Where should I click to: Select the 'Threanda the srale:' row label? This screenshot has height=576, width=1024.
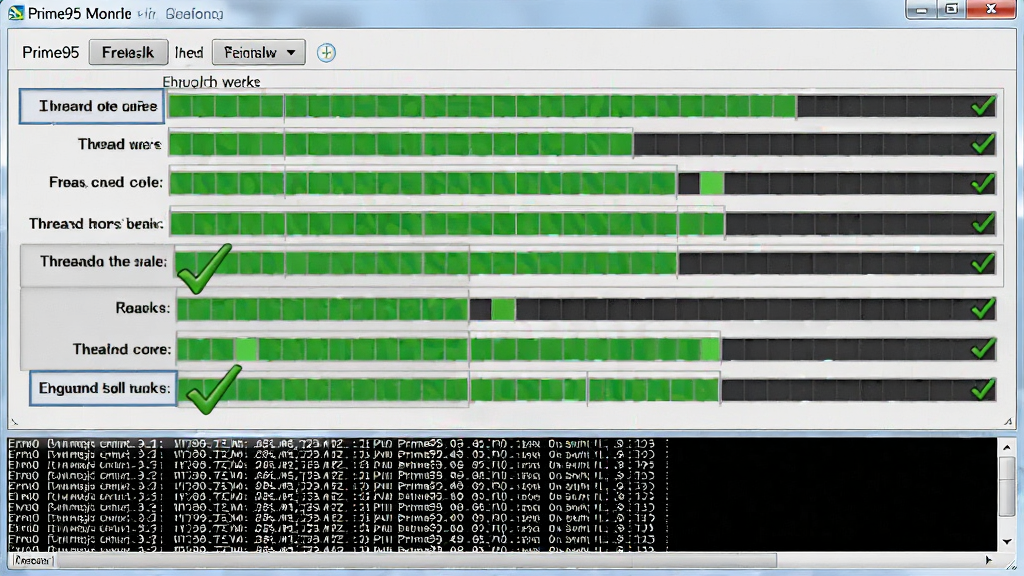pyautogui.click(x=103, y=262)
